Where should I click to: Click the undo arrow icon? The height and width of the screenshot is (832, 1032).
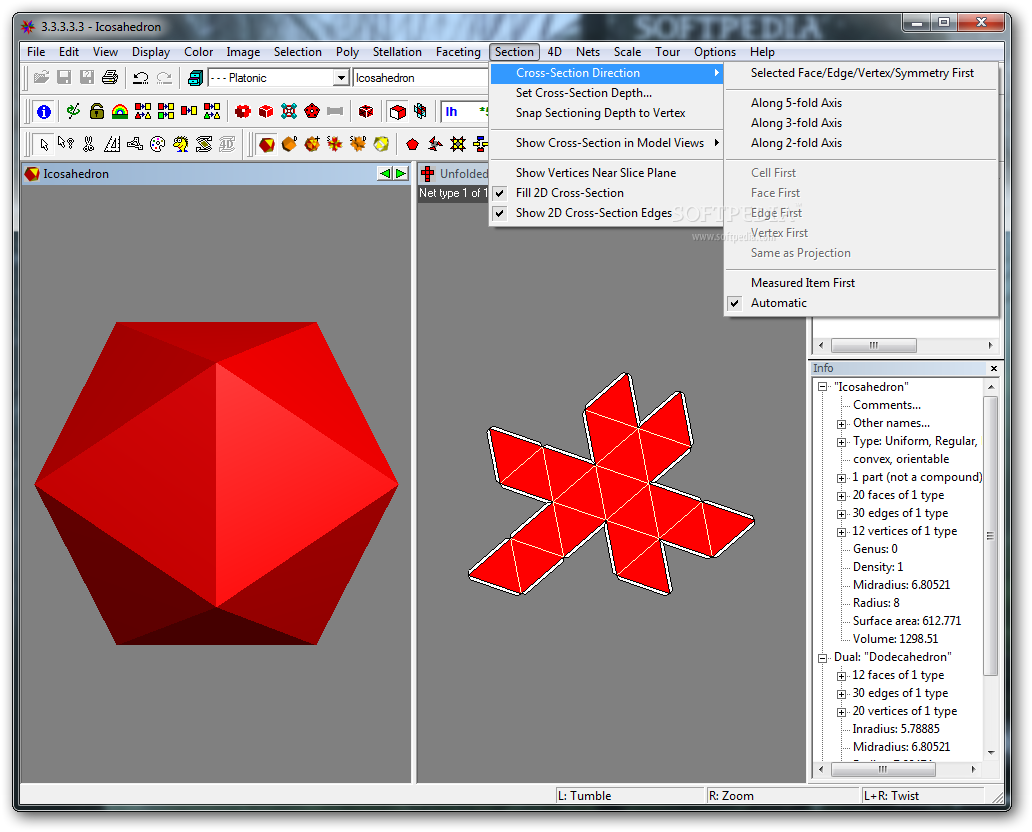pyautogui.click(x=141, y=77)
